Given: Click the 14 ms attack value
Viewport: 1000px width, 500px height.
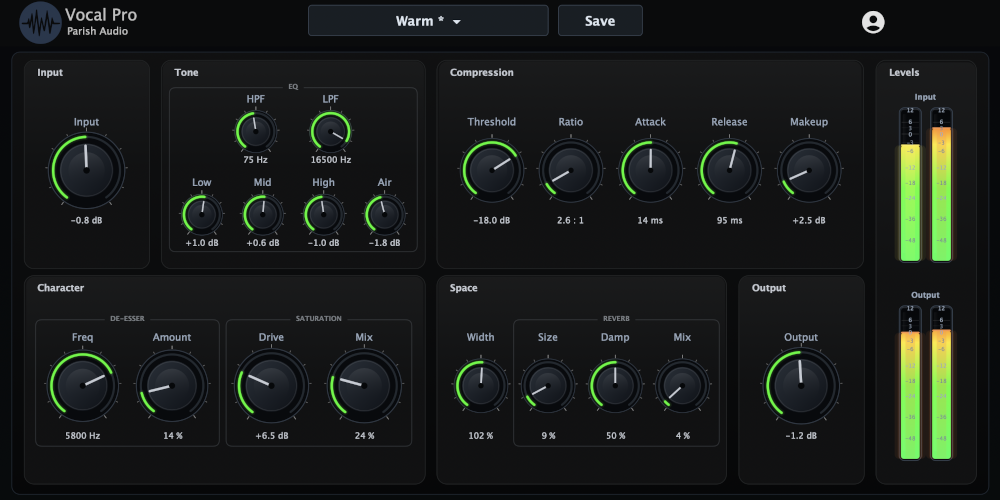Looking at the screenshot, I should coord(650,221).
